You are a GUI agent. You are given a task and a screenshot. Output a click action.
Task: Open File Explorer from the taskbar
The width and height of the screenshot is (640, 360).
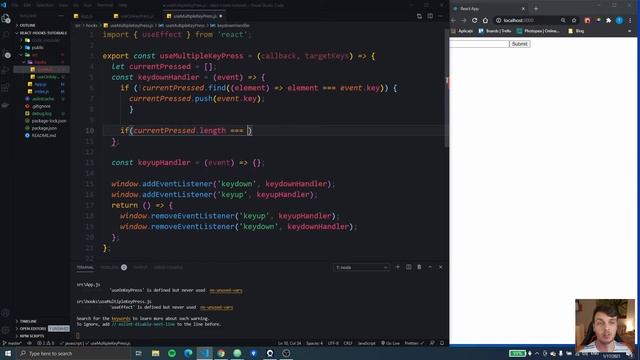(156, 353)
